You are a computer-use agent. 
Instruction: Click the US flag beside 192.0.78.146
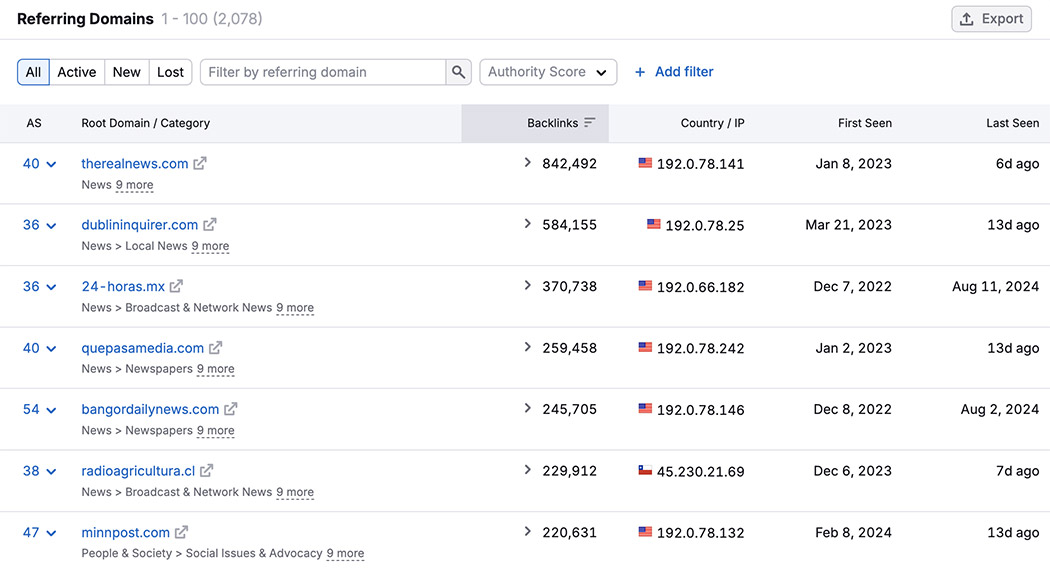click(645, 408)
